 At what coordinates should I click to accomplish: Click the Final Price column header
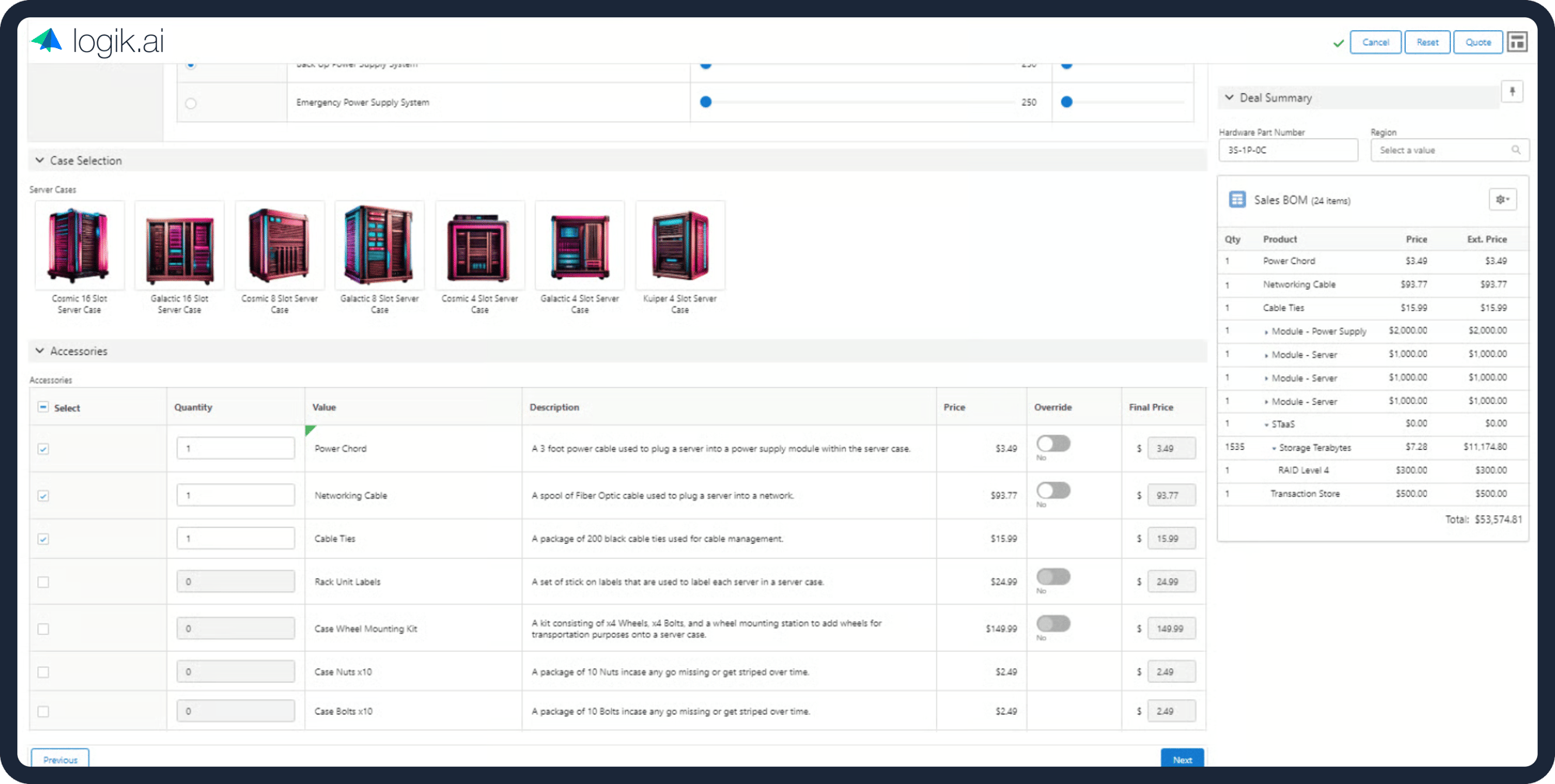tap(1151, 407)
